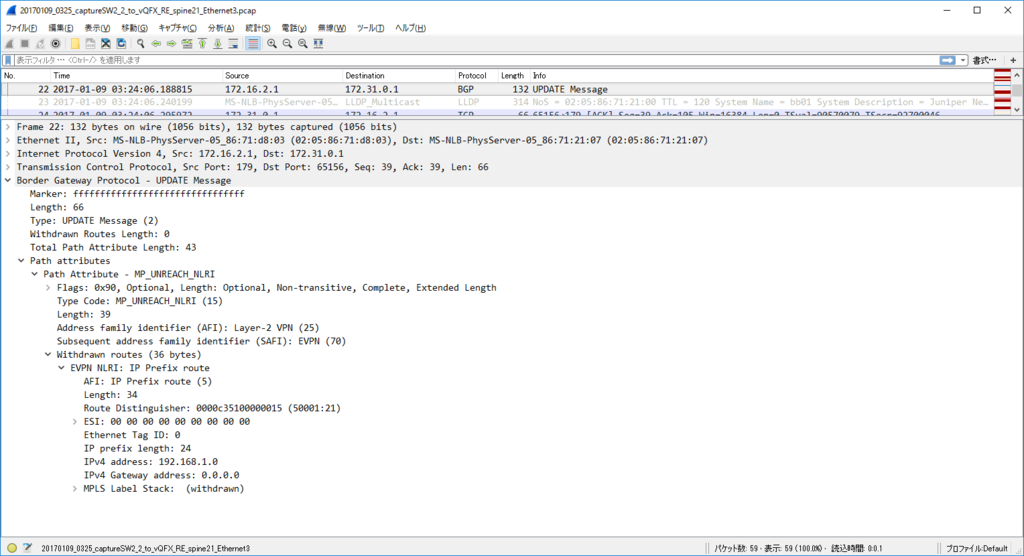The image size is (1024, 556).
Task: Open the 電話(y) menu
Action: click(x=293, y=28)
